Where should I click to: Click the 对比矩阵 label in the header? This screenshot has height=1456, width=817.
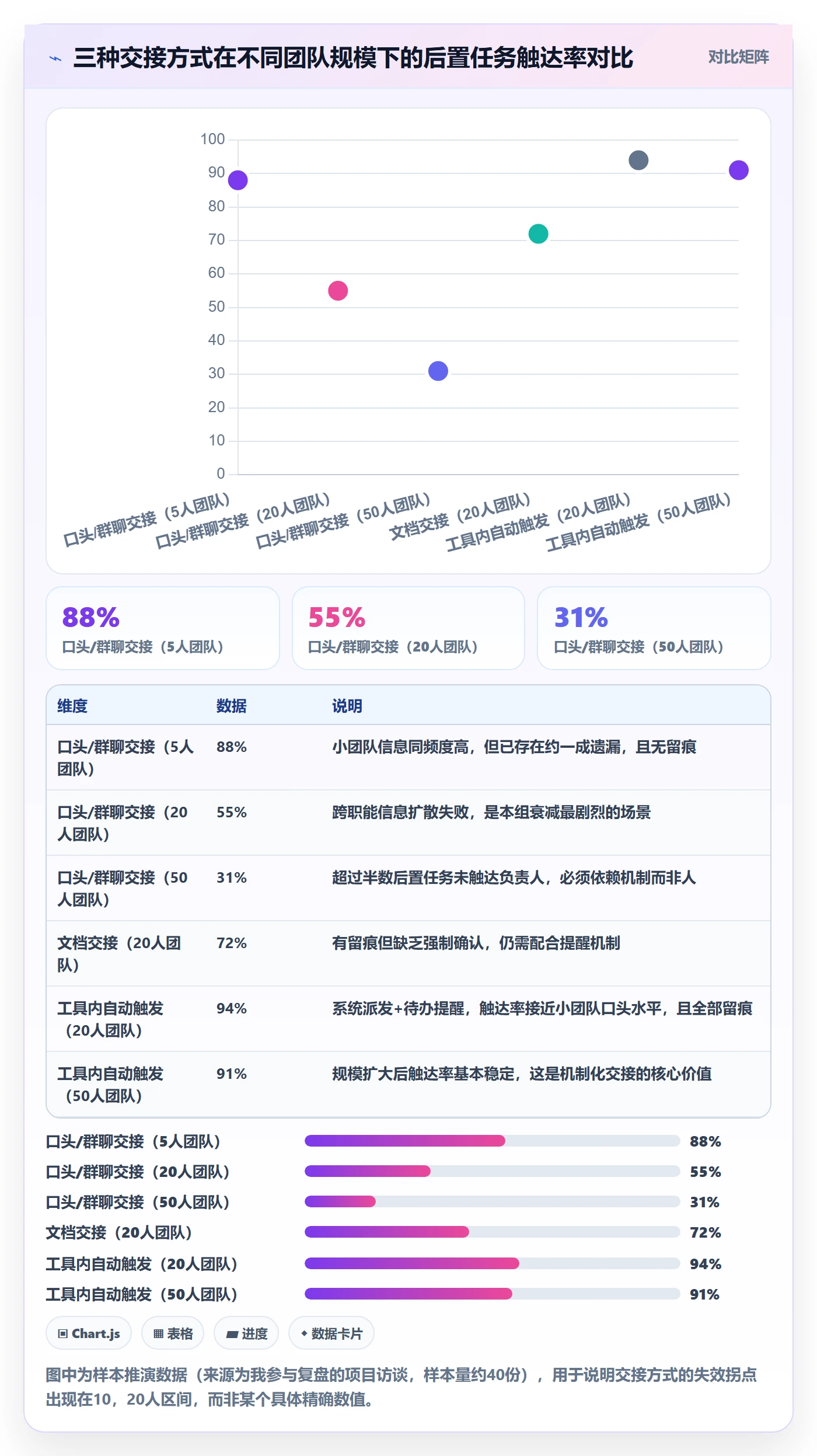(x=738, y=57)
